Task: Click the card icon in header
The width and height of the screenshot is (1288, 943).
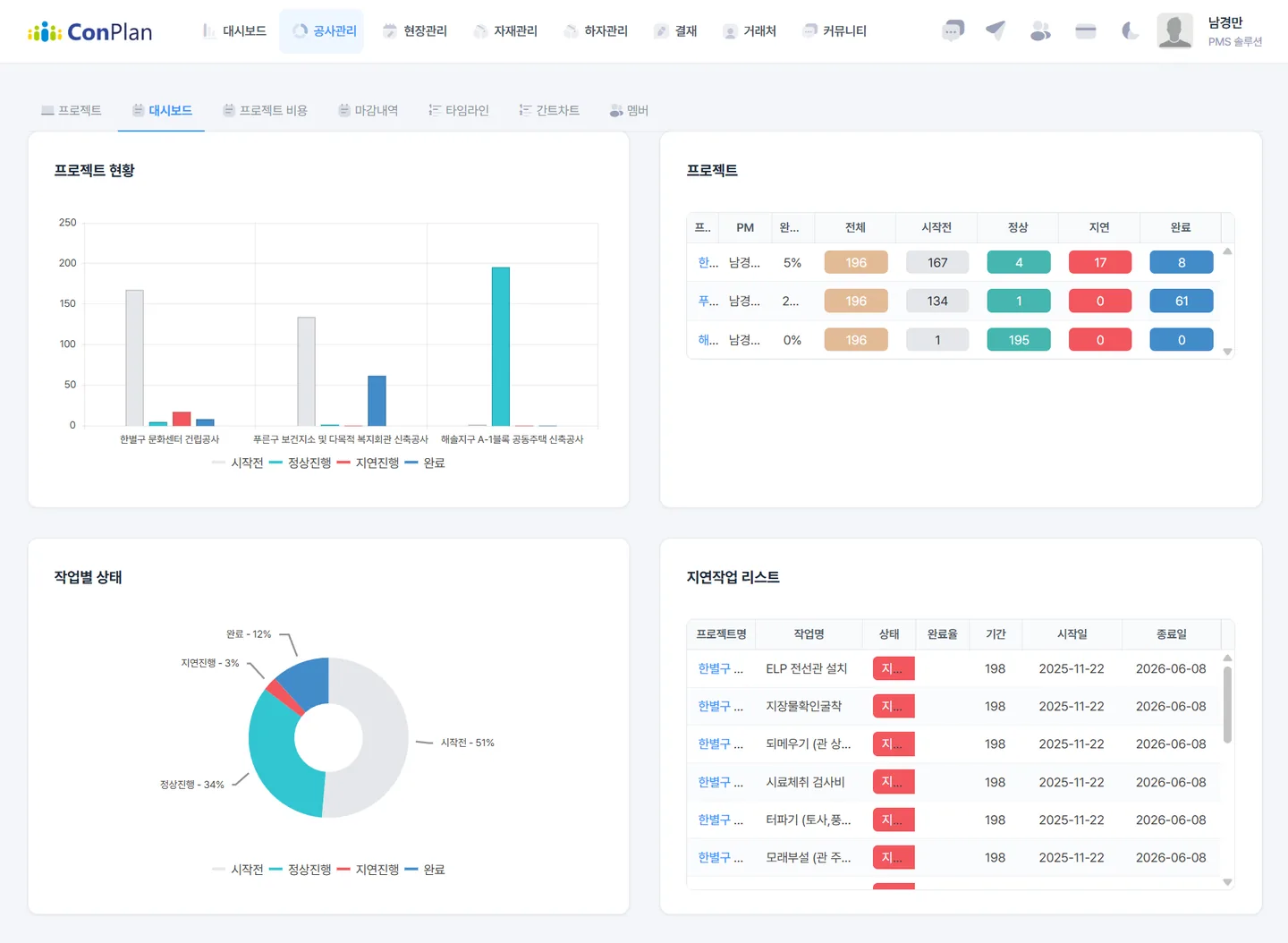Action: pos(1086,31)
